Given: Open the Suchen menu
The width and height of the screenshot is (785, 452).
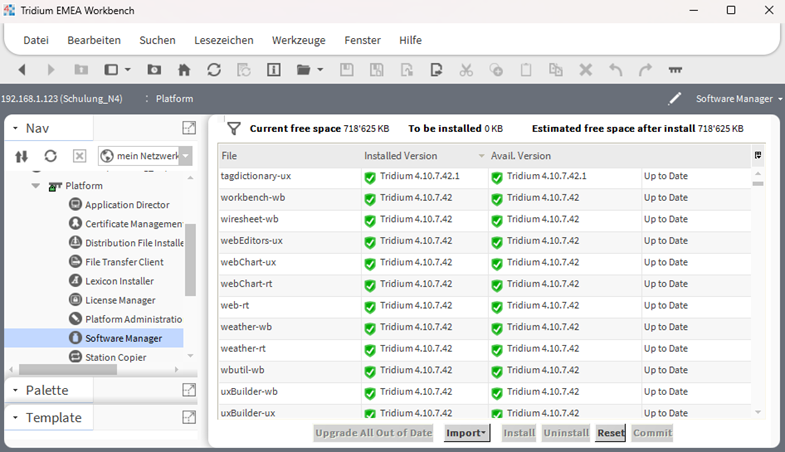Looking at the screenshot, I should [x=157, y=40].
